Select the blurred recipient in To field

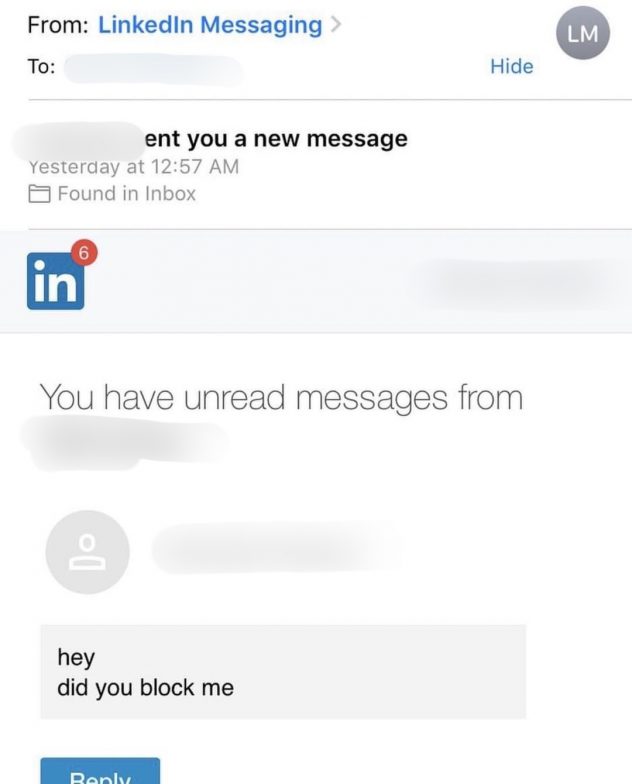point(154,68)
